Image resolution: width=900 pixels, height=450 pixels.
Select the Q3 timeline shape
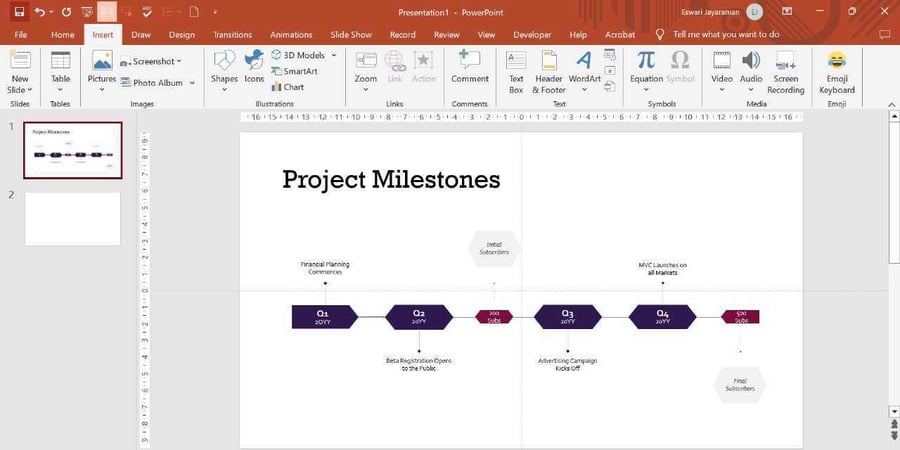pos(568,317)
